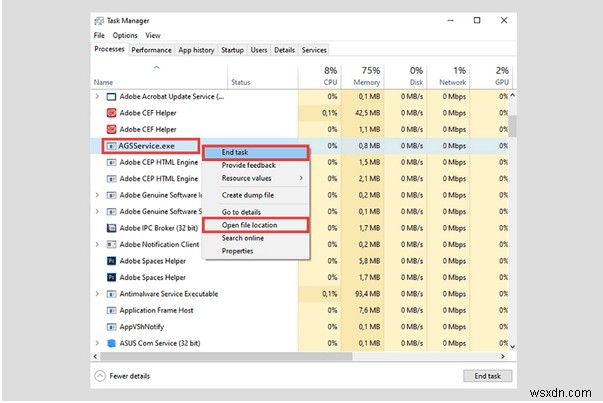Viewport: 603px width, 403px height.
Task: Choose Search online in the context menu
Action: point(256,238)
